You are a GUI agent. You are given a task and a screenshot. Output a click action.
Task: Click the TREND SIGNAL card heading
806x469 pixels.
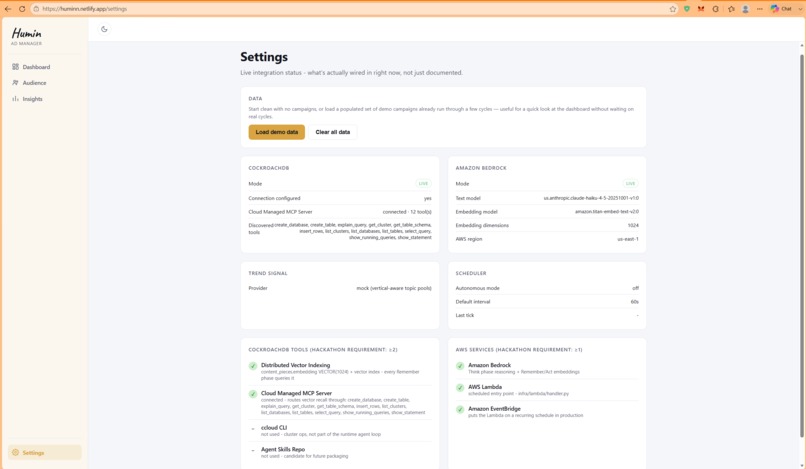point(268,274)
